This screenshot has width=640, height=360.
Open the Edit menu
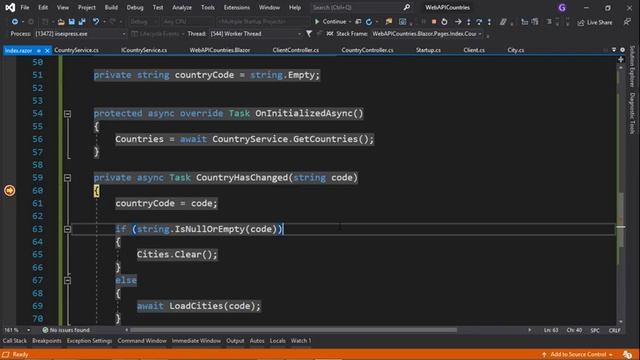[43, 7]
